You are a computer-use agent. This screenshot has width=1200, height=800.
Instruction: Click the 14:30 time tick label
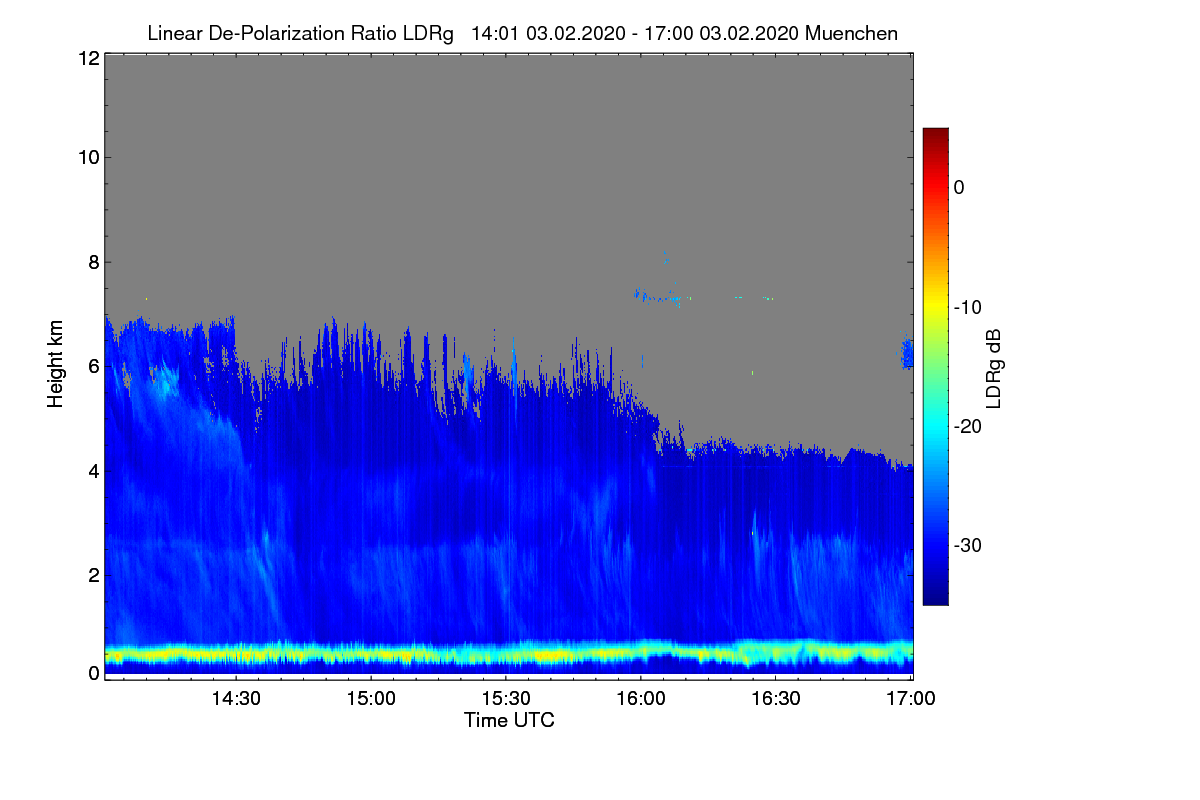(236, 699)
